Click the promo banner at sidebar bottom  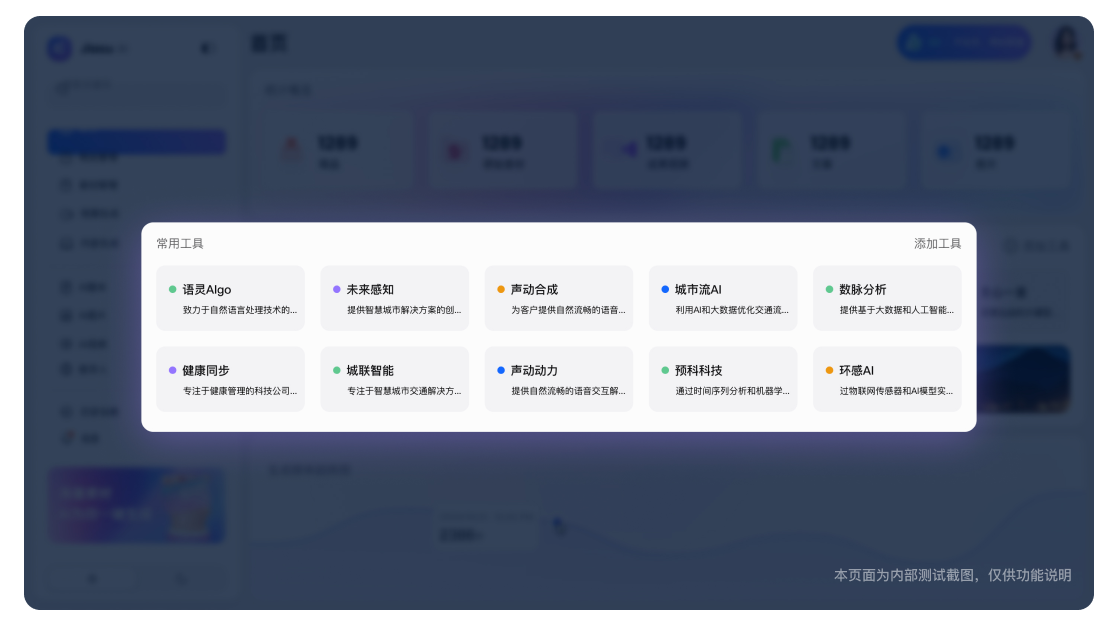pos(136,506)
